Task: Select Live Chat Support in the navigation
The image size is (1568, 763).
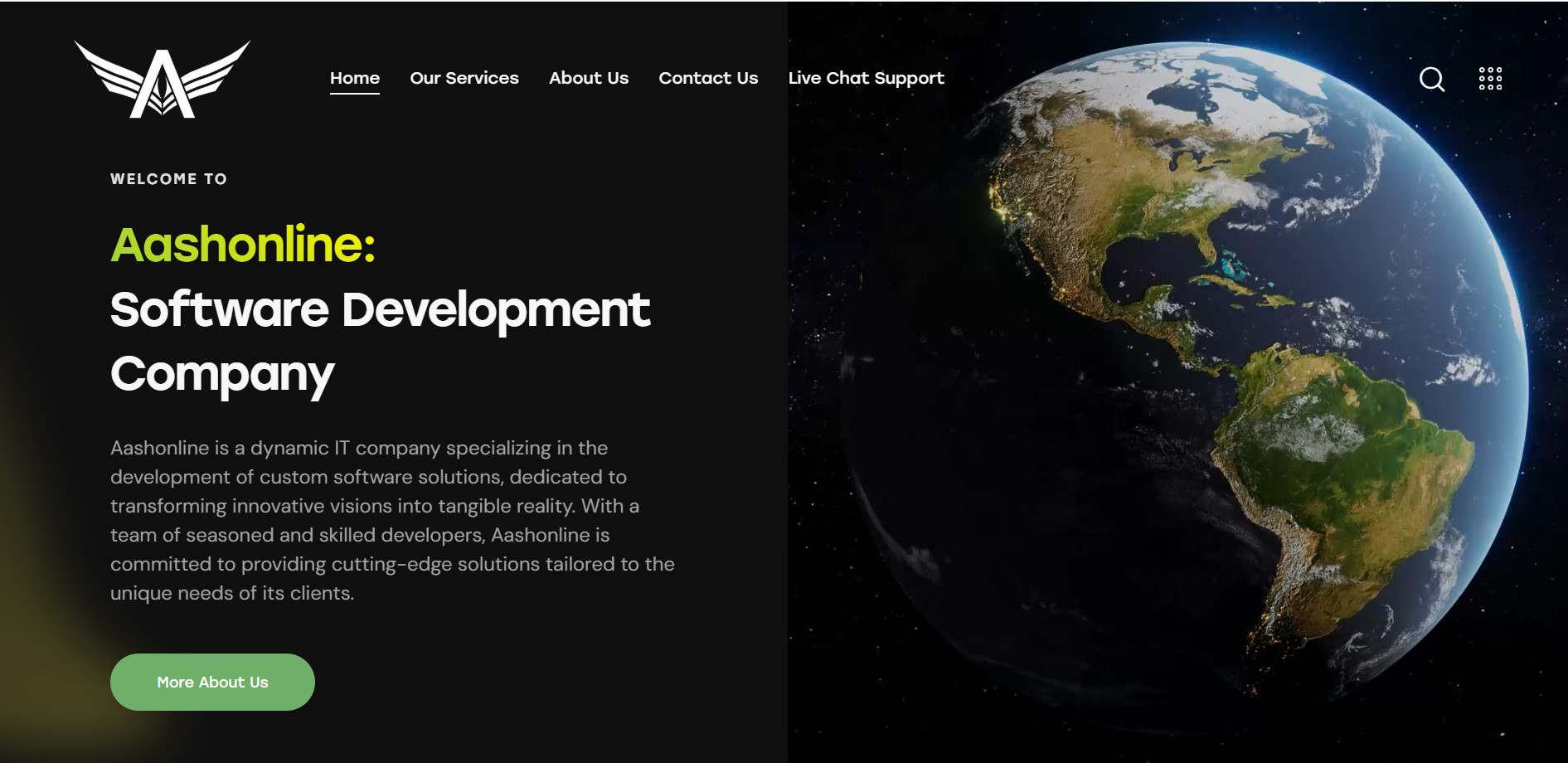Action: click(866, 78)
